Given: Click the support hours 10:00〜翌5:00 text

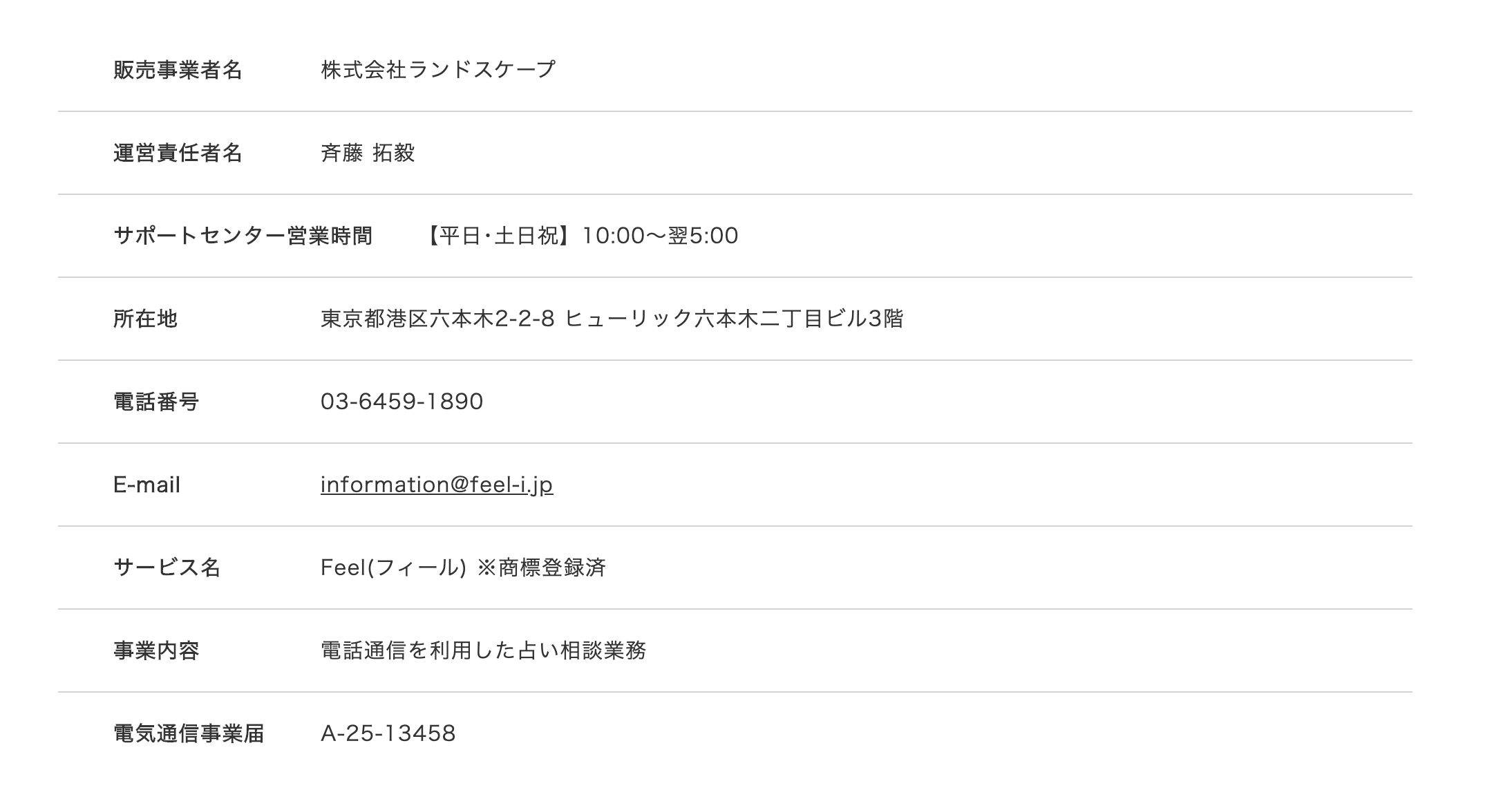Looking at the screenshot, I should (660, 236).
